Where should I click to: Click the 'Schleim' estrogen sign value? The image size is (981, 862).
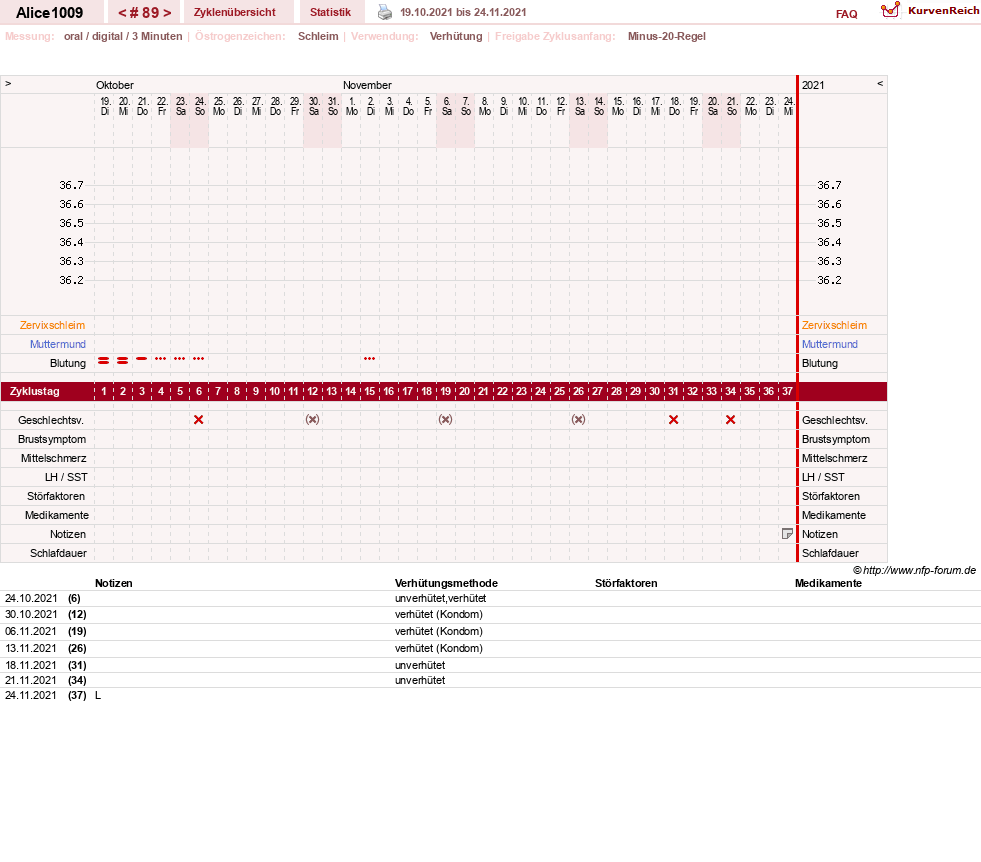click(318, 36)
